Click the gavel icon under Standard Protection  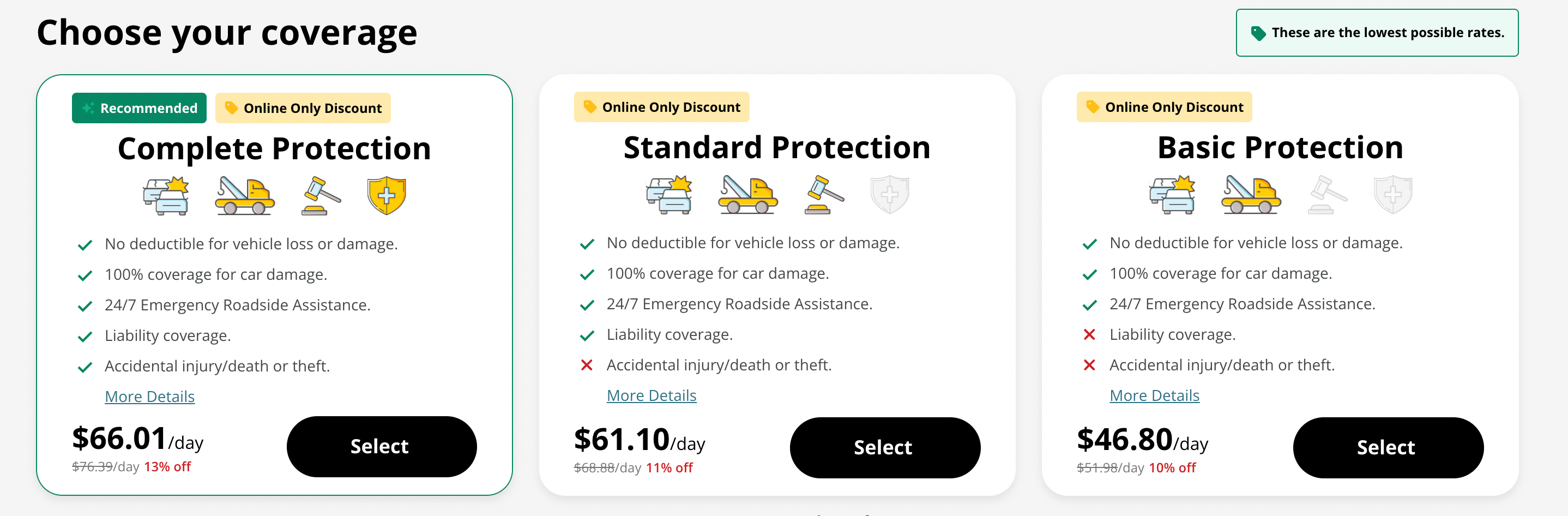[x=825, y=195]
